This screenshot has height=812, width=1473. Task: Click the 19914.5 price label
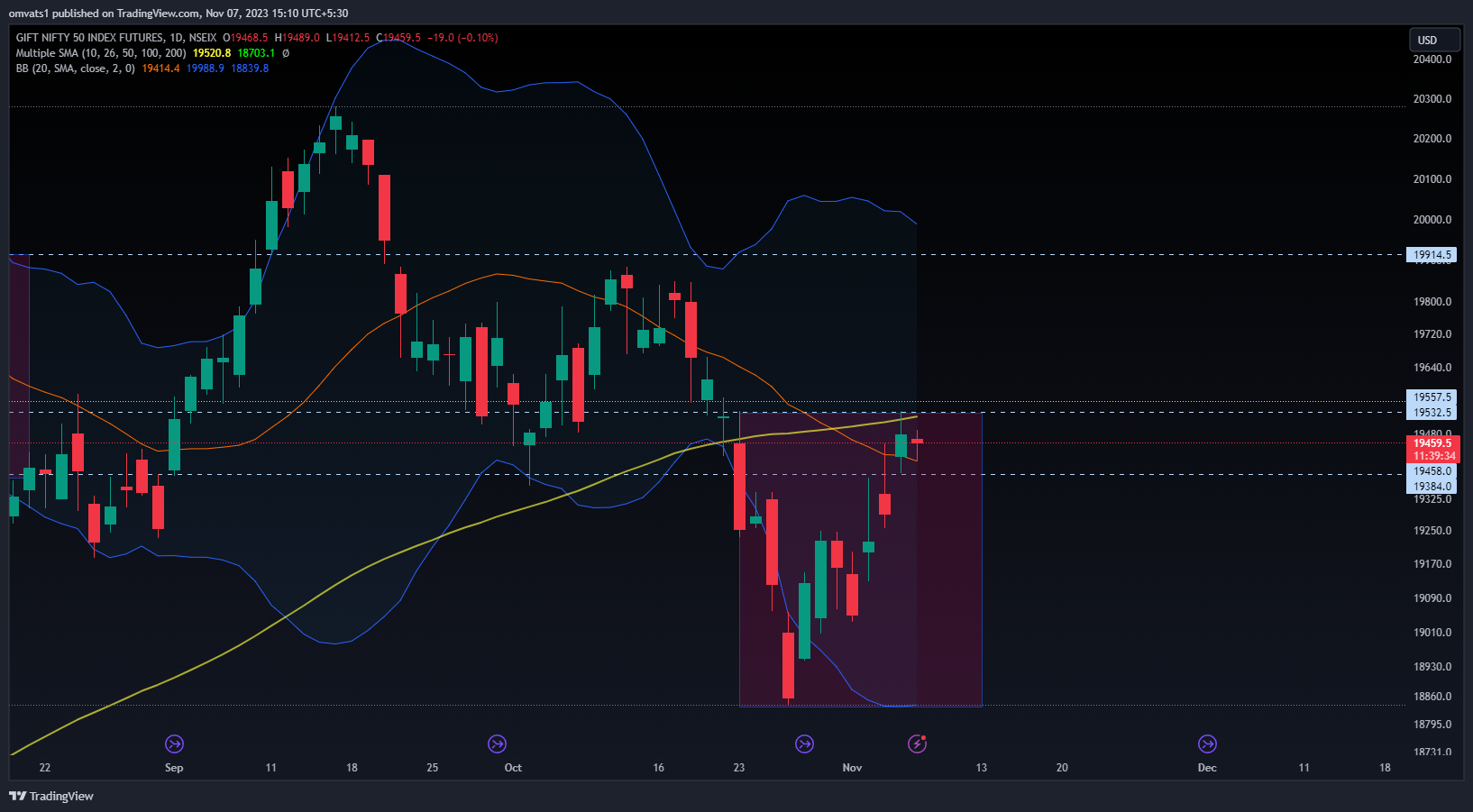(x=1432, y=255)
